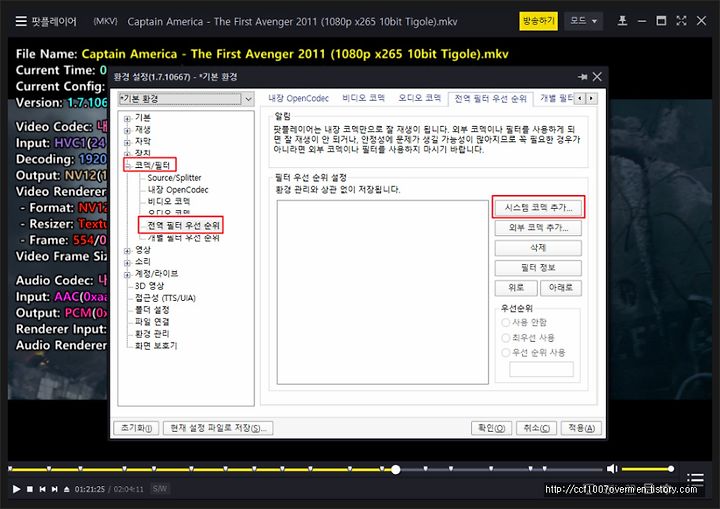Stop playback with the square stop icon
The image size is (720, 509).
30,489
